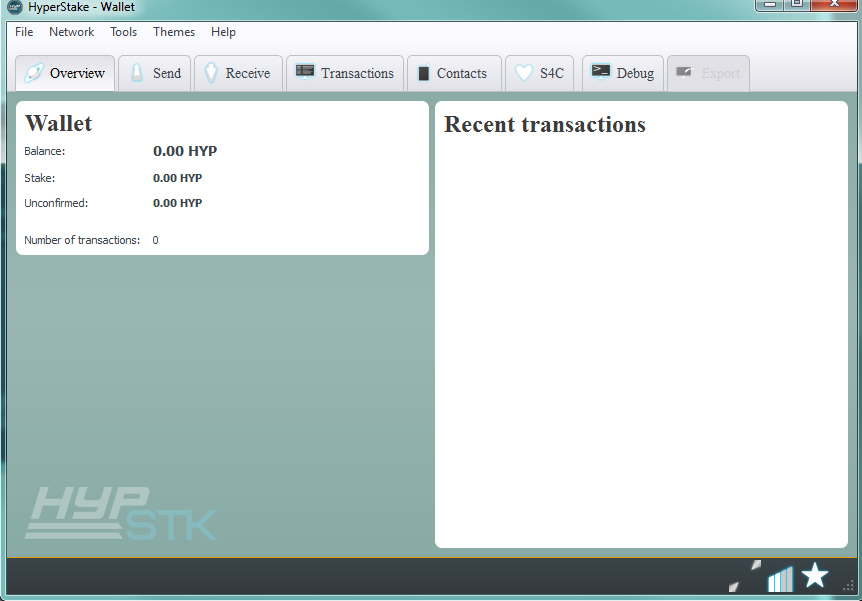Viewport: 862px width, 601px height.
Task: Click the greyed-out Export tab
Action: [x=708, y=73]
